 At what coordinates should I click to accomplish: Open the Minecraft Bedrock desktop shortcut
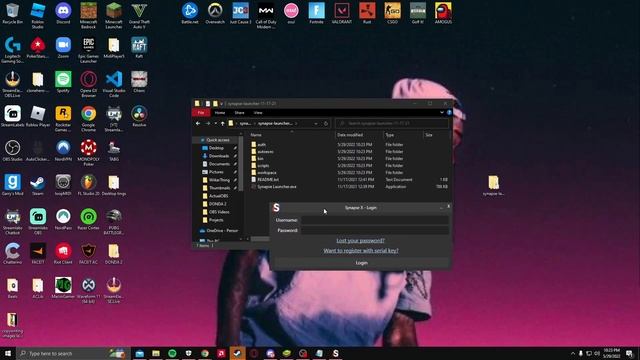88,16
